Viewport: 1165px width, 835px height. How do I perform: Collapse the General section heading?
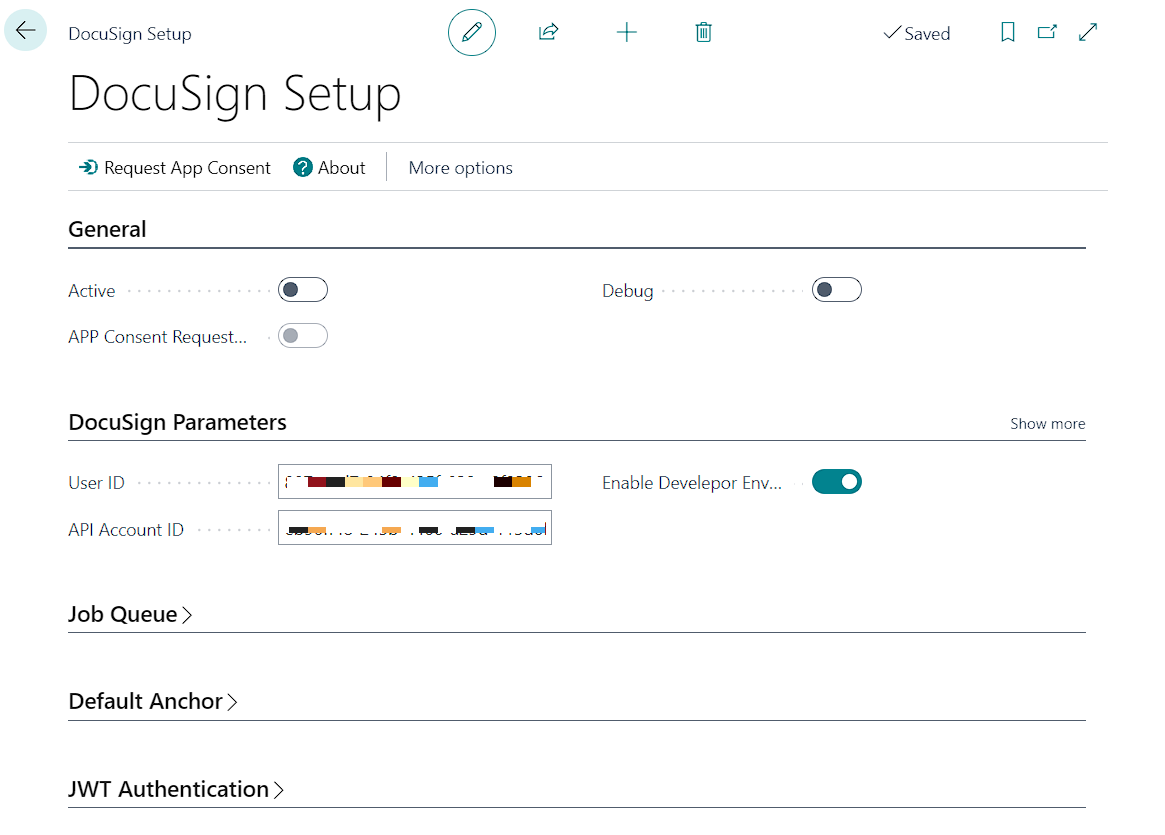point(107,229)
